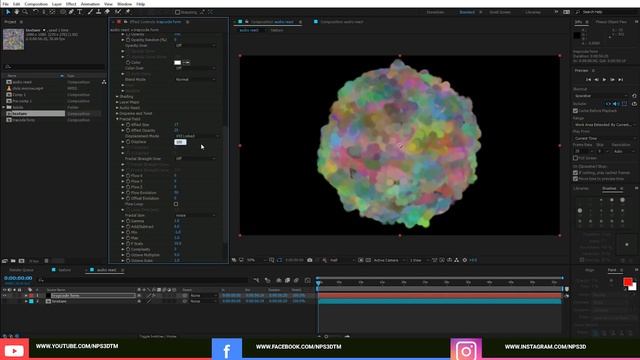
Task: Collapse the Fractal Field group
Action: pos(117,119)
